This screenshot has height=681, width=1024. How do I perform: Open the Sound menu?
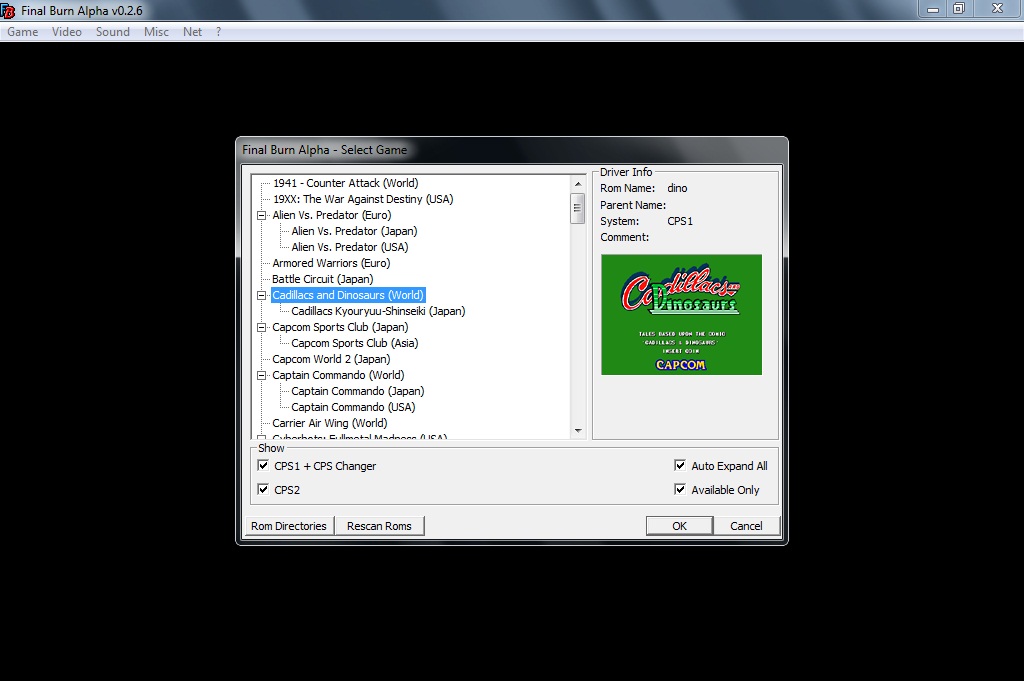113,32
